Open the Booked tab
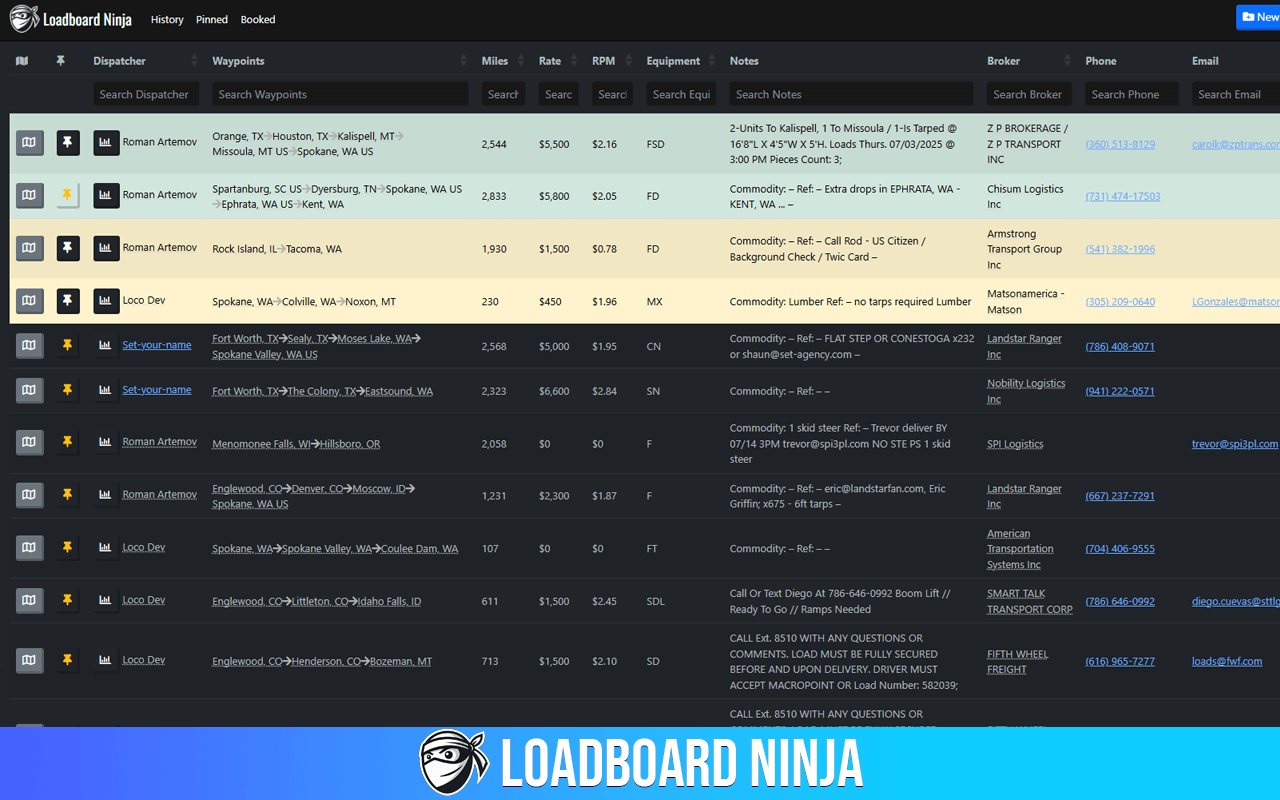The height and width of the screenshot is (800, 1280). click(x=258, y=20)
